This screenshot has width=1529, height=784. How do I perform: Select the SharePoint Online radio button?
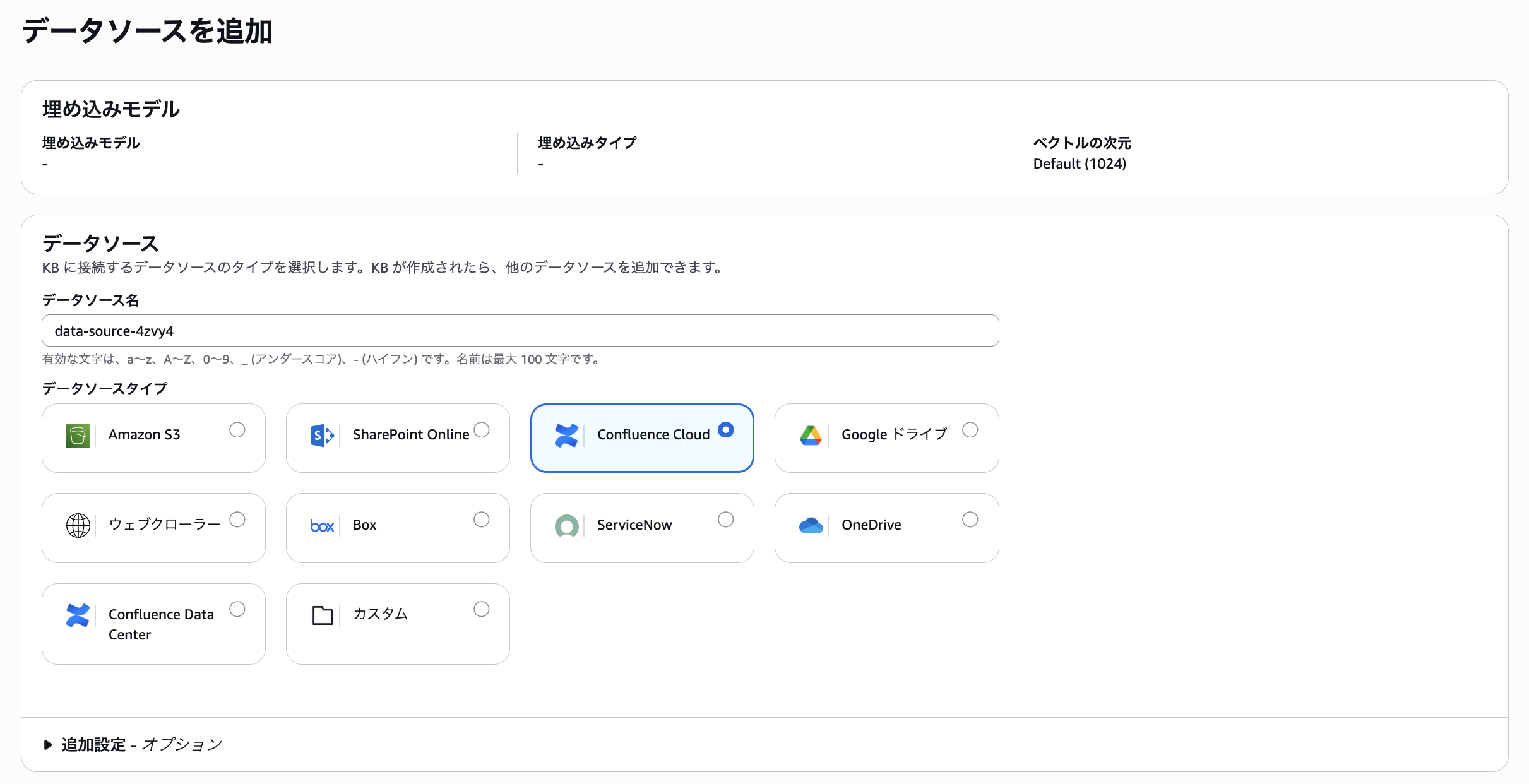[481, 430]
